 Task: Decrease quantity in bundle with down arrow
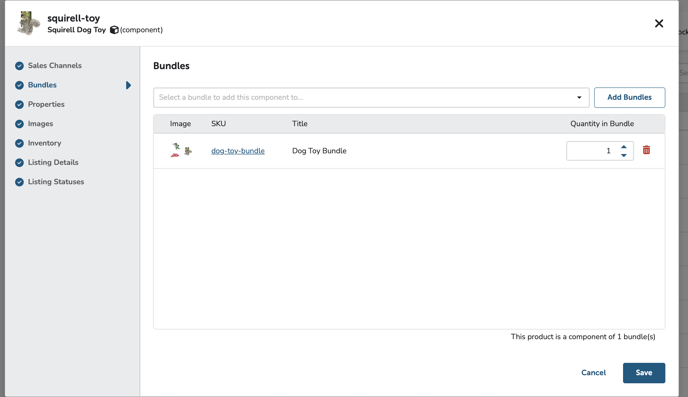point(624,155)
